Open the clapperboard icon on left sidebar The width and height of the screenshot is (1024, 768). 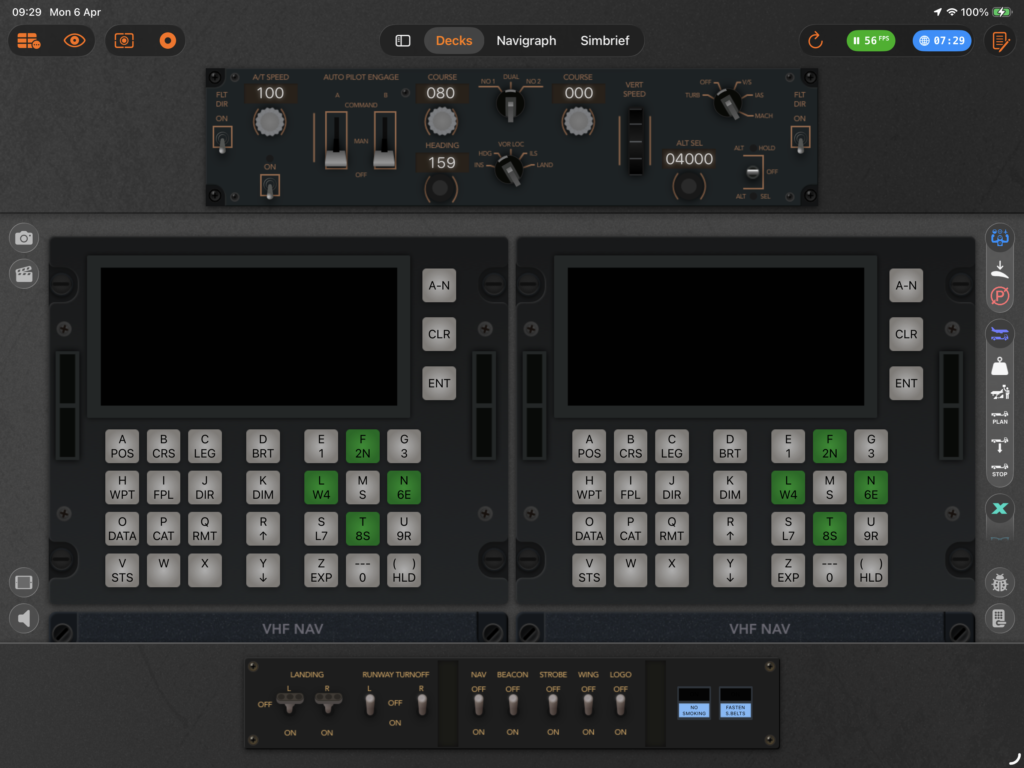coord(24,273)
